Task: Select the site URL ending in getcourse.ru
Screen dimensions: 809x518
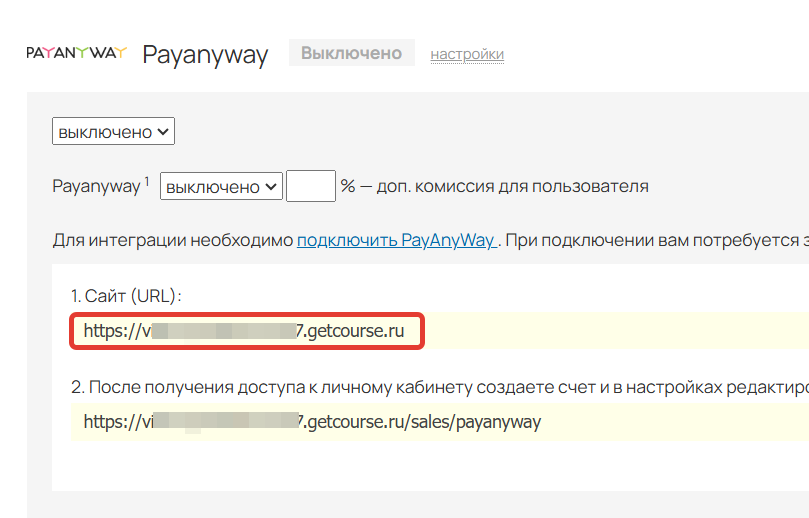Action: tap(244, 331)
